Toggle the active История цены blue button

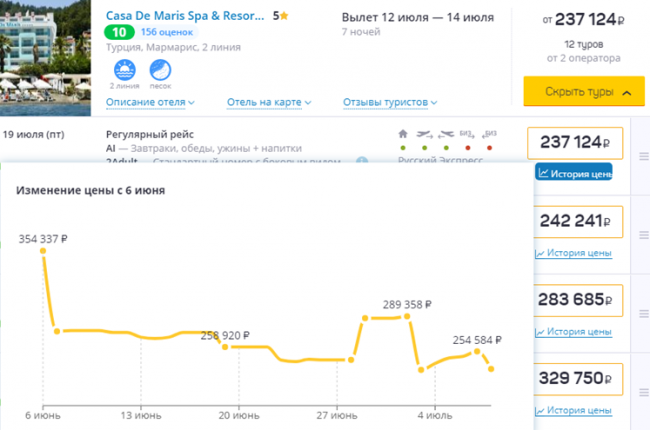point(574,173)
